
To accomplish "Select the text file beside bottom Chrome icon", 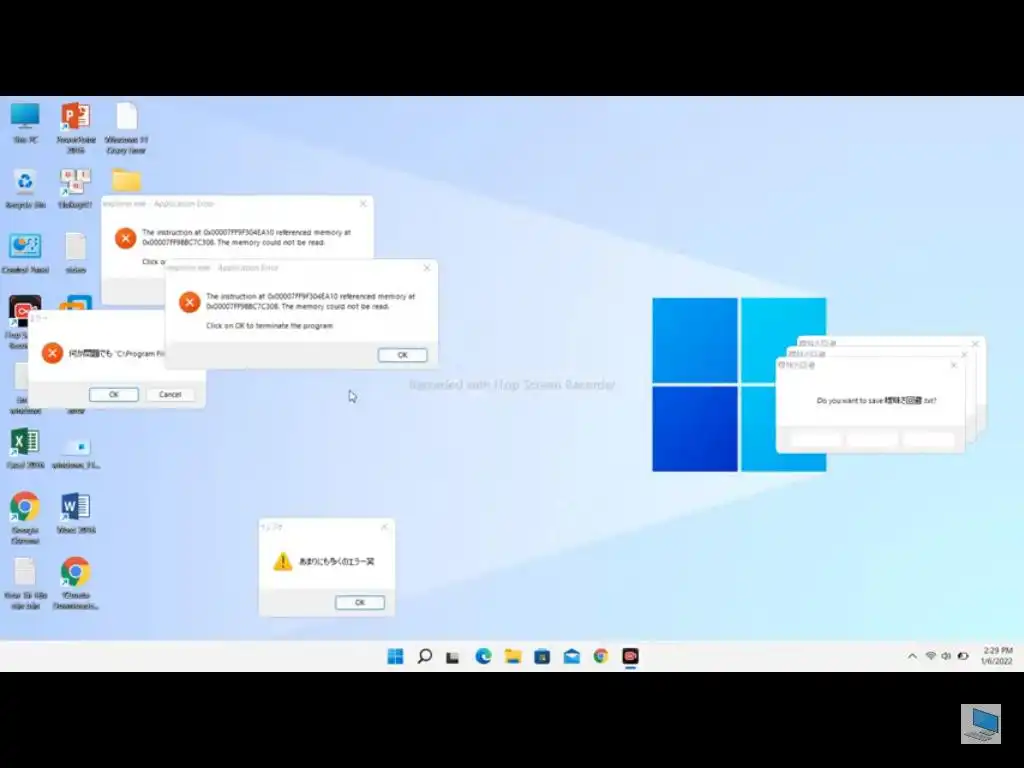I will 25,584.
